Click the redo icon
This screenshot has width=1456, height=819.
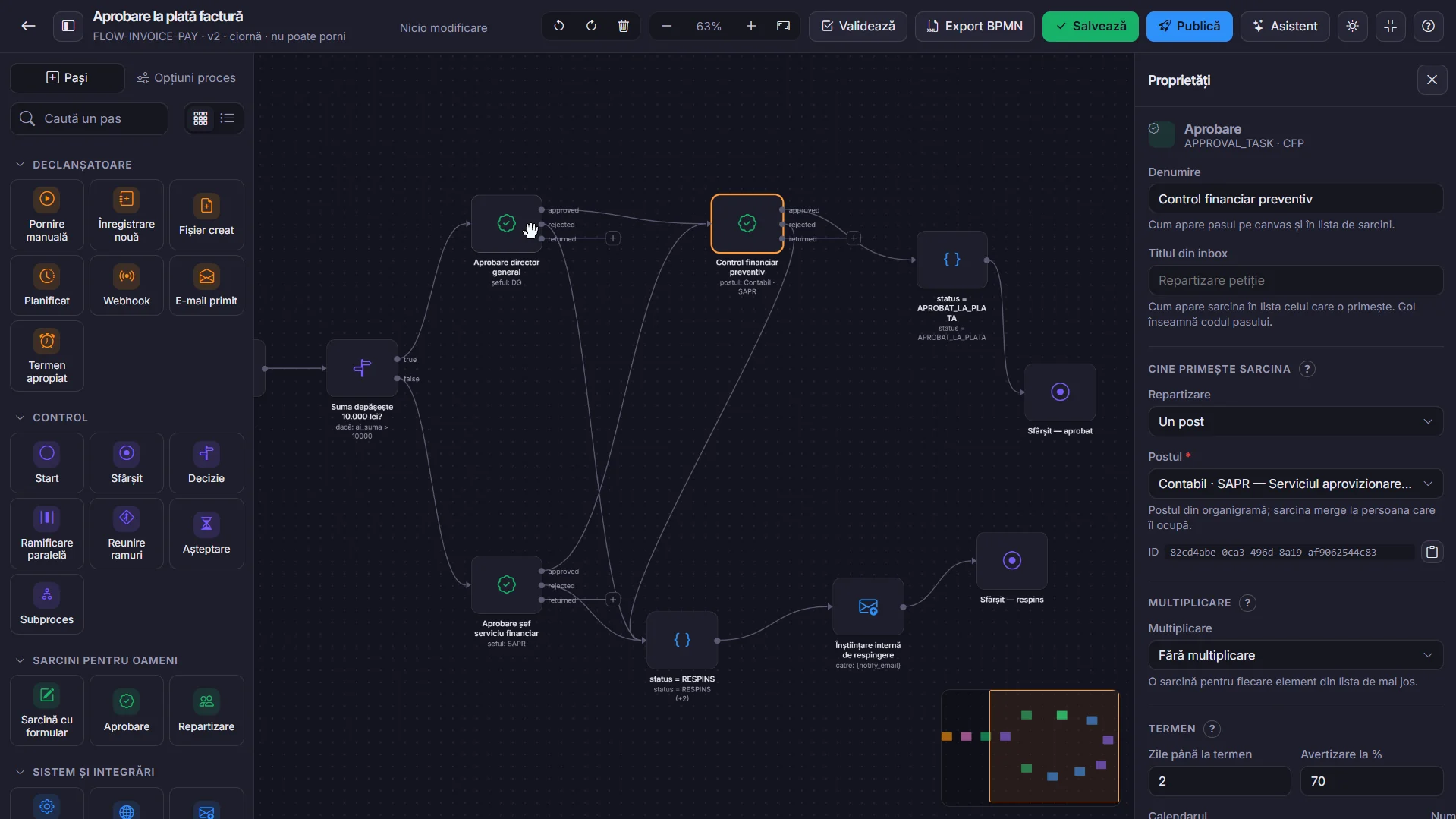pos(591,26)
